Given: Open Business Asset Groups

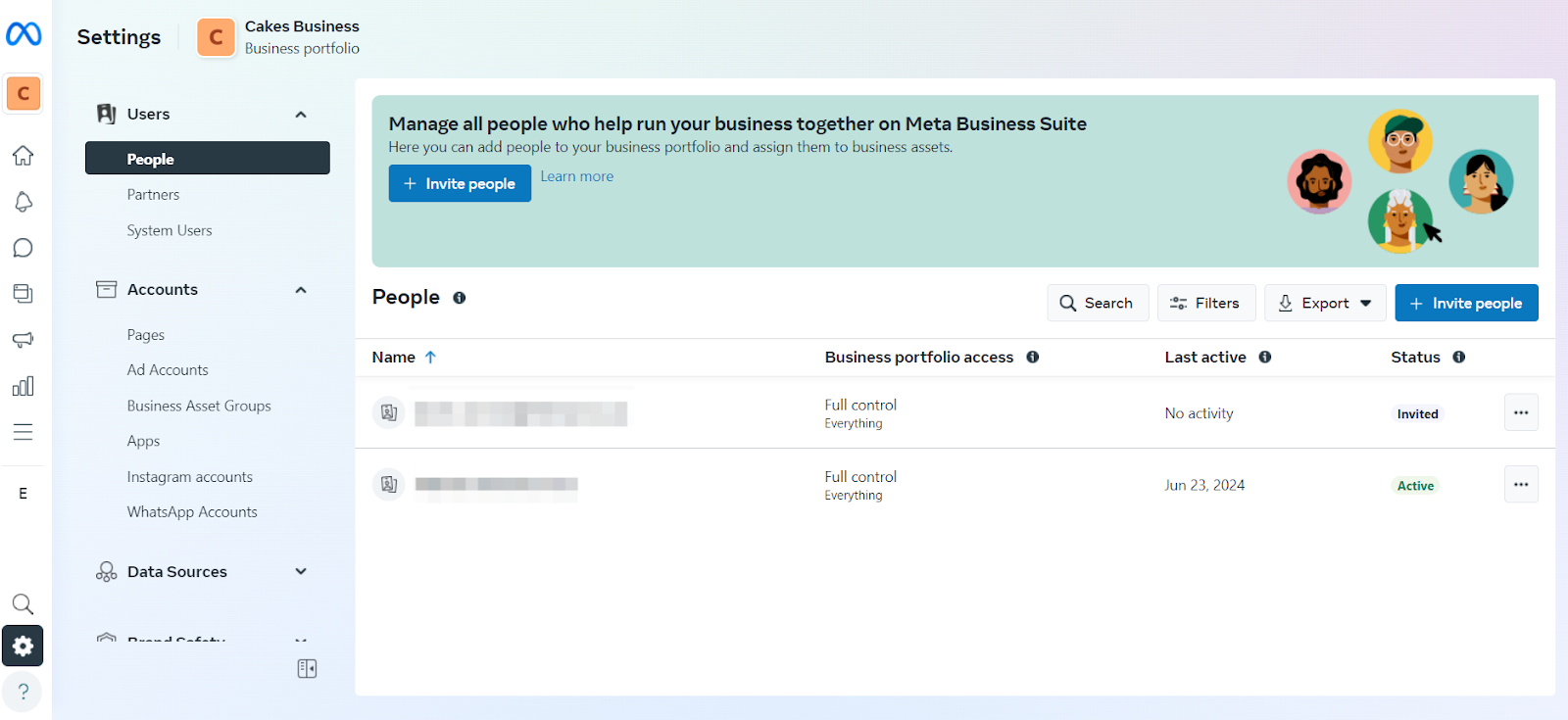Looking at the screenshot, I should click(x=199, y=406).
